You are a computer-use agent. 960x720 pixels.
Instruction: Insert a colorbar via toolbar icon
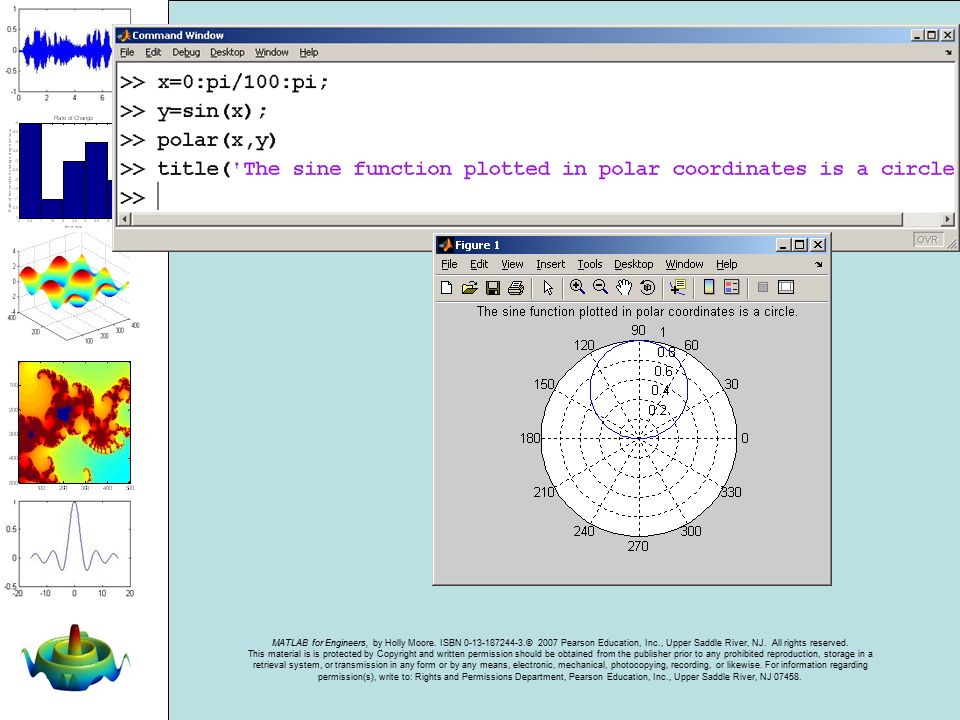[x=709, y=287]
